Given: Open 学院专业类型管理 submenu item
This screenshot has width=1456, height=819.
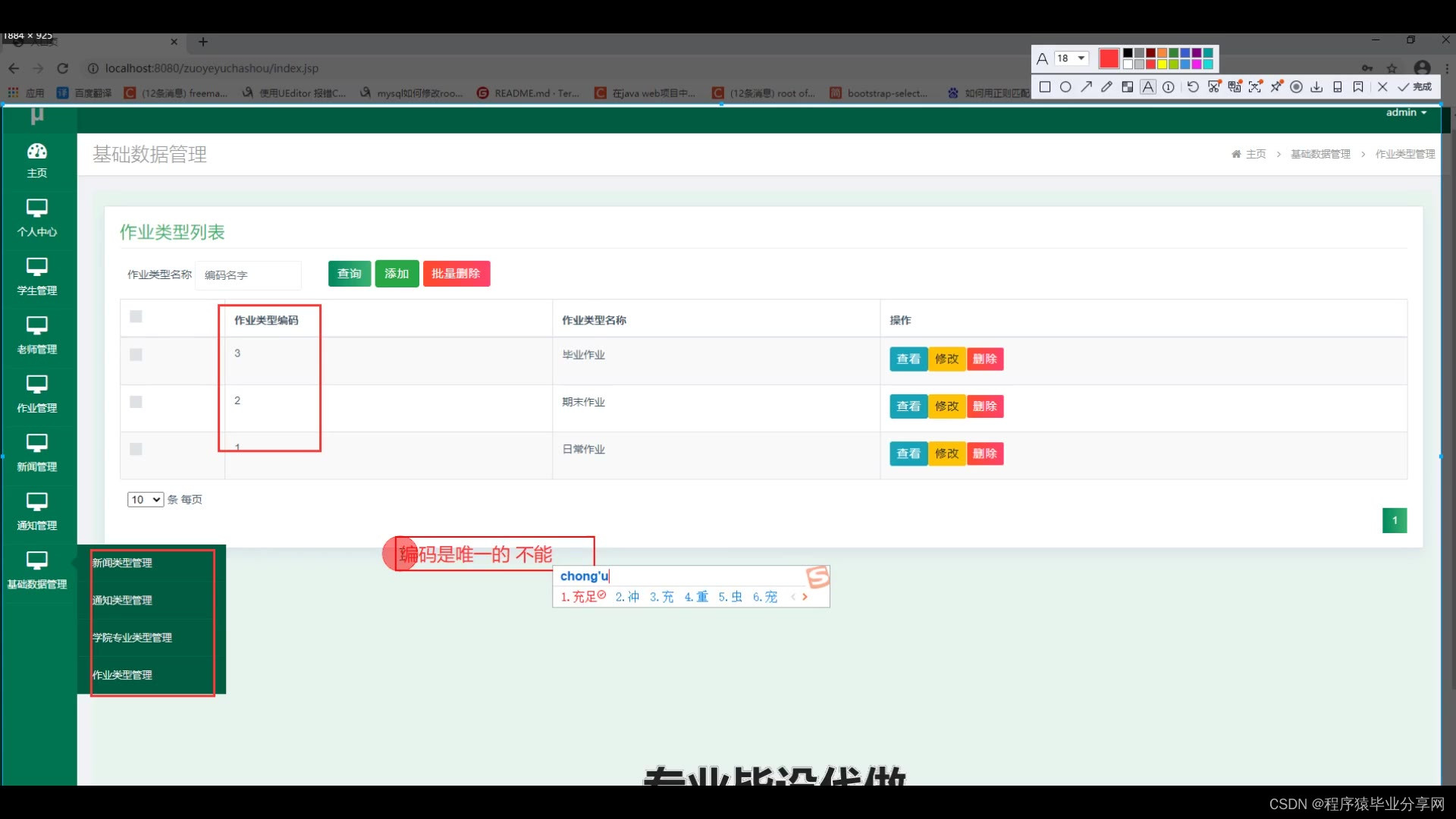Looking at the screenshot, I should [132, 638].
